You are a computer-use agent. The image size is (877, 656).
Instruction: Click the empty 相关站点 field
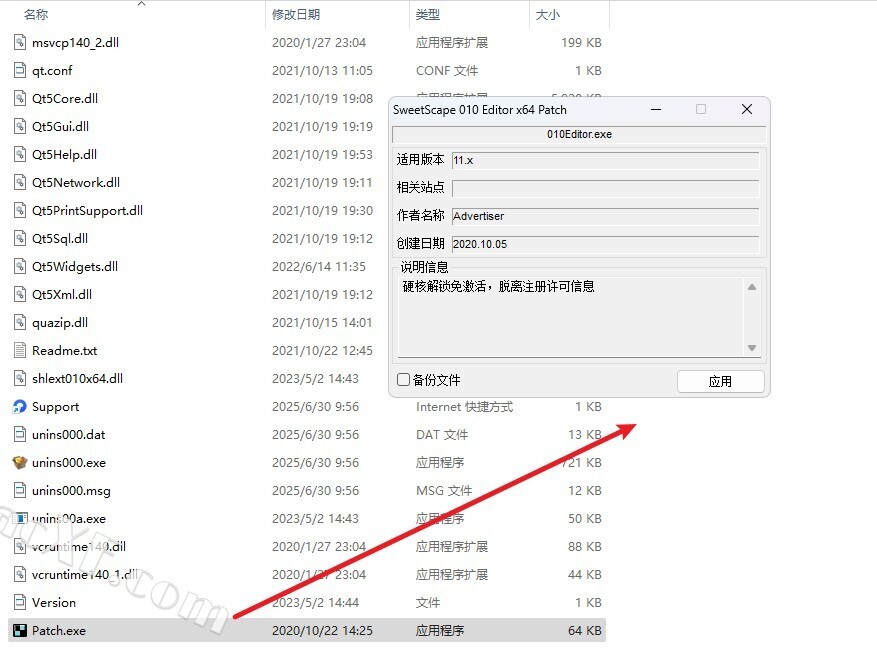(x=605, y=188)
